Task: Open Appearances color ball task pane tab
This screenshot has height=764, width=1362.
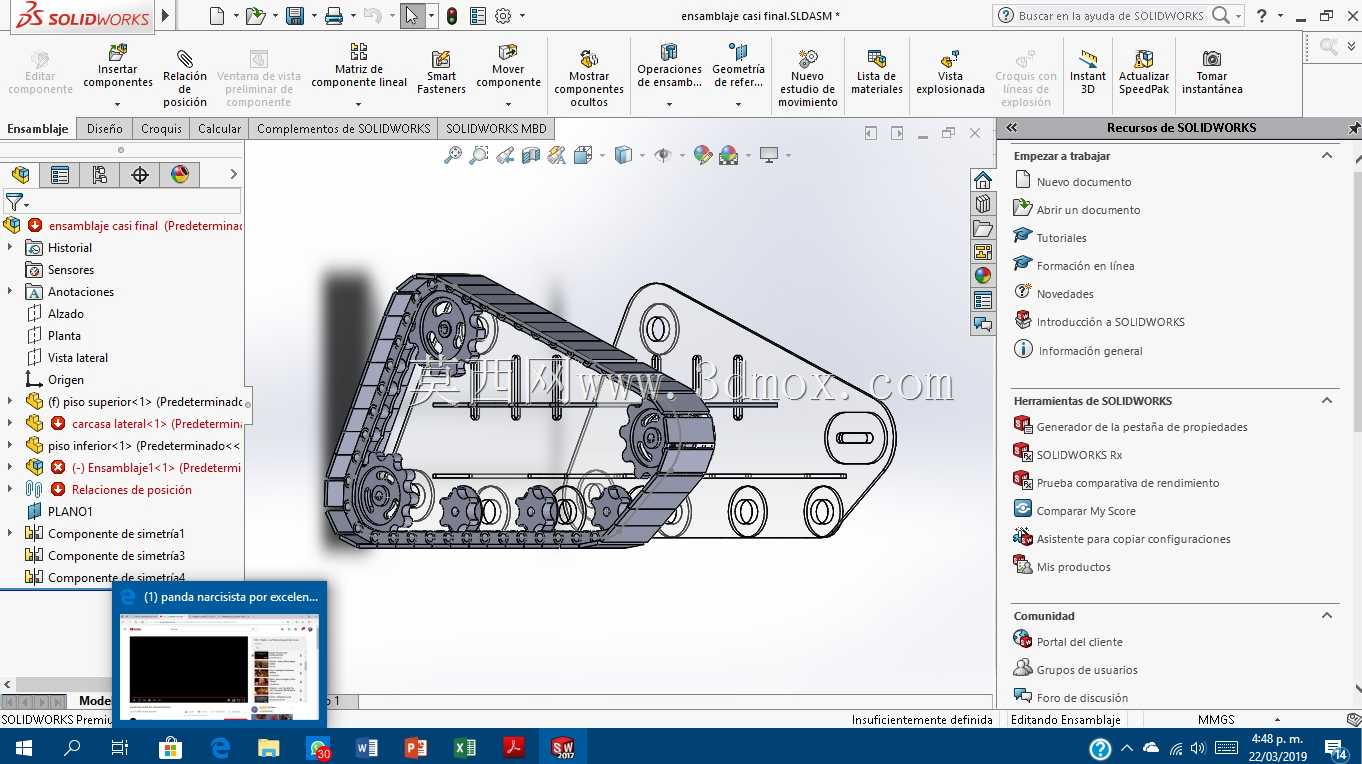Action: (x=983, y=276)
